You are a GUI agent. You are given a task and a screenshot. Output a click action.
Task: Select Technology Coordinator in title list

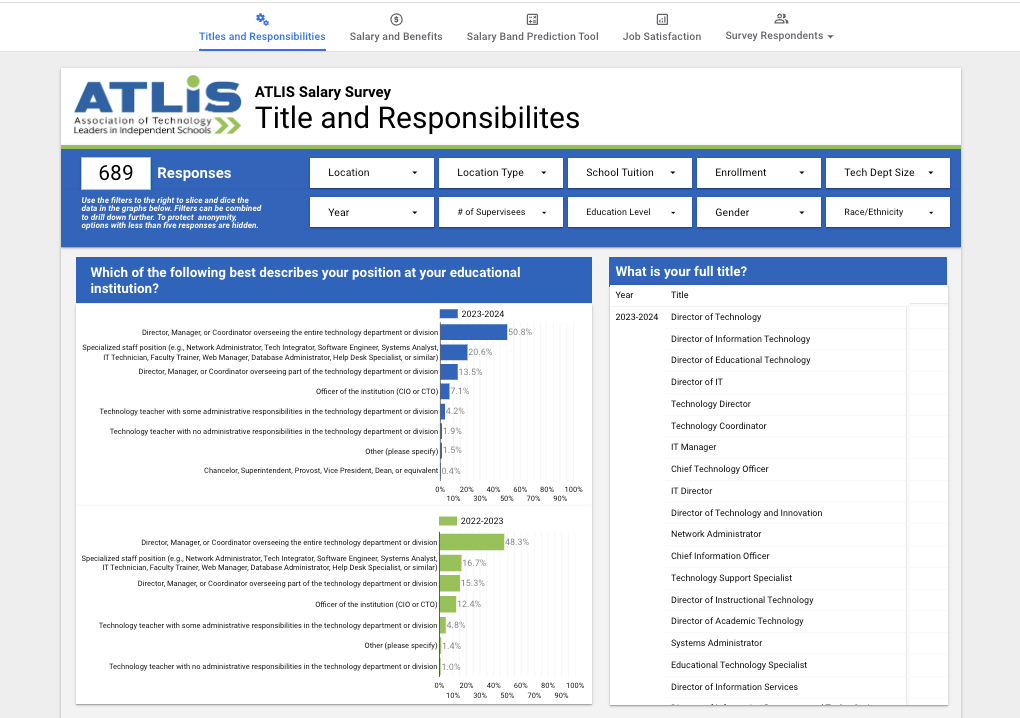(x=718, y=426)
